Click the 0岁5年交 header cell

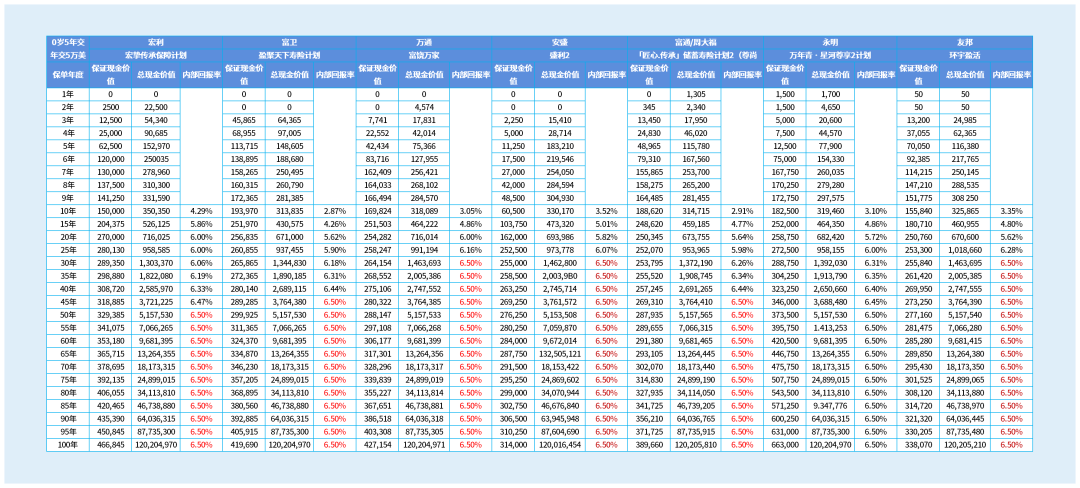[68, 42]
